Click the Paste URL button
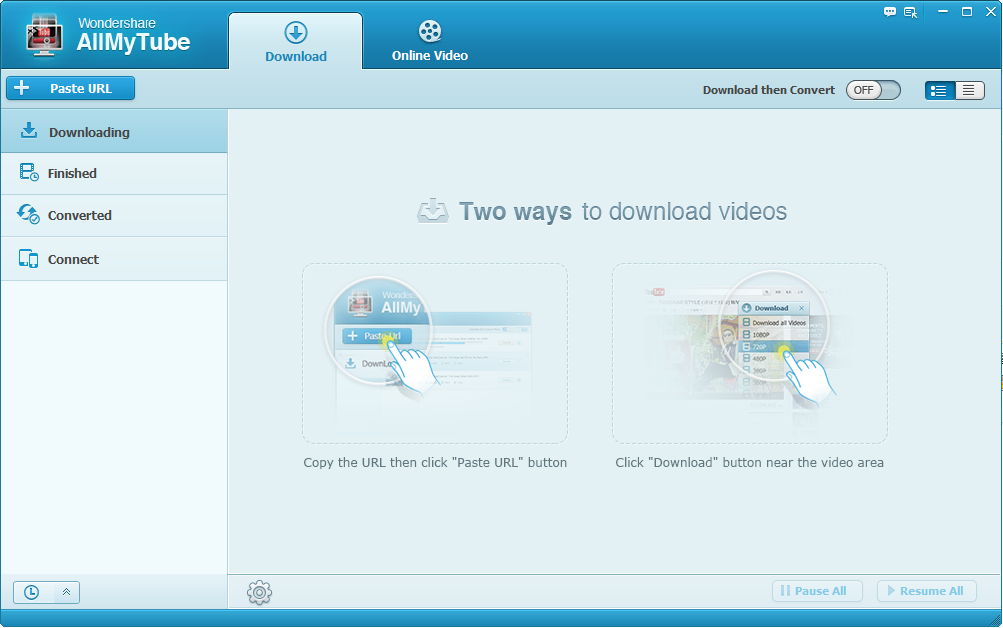The width and height of the screenshot is (1003, 628). 70,88
